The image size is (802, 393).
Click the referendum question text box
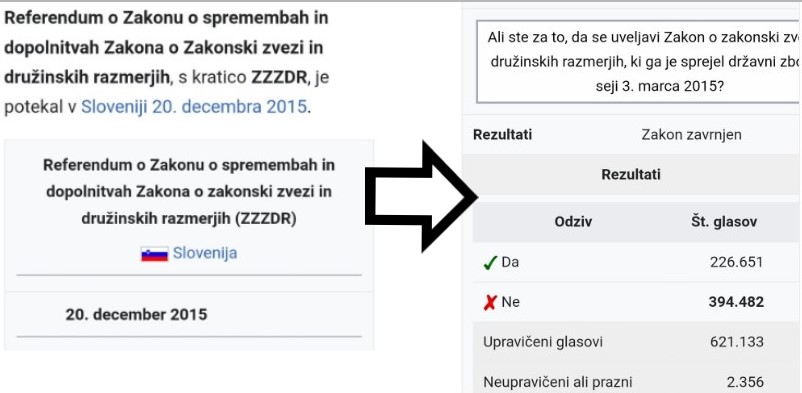coord(639,62)
